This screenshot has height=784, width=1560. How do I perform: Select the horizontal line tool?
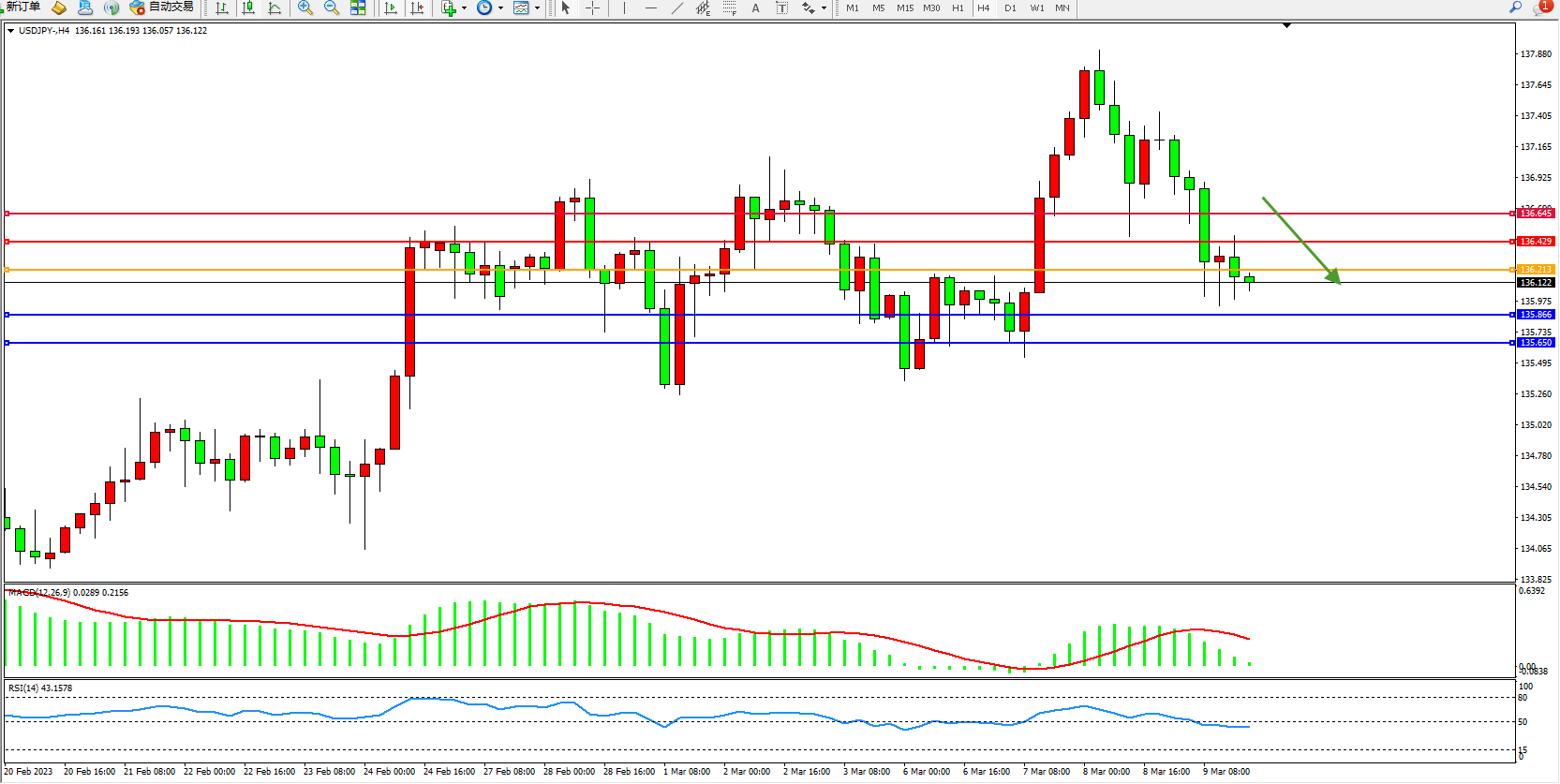[x=651, y=8]
